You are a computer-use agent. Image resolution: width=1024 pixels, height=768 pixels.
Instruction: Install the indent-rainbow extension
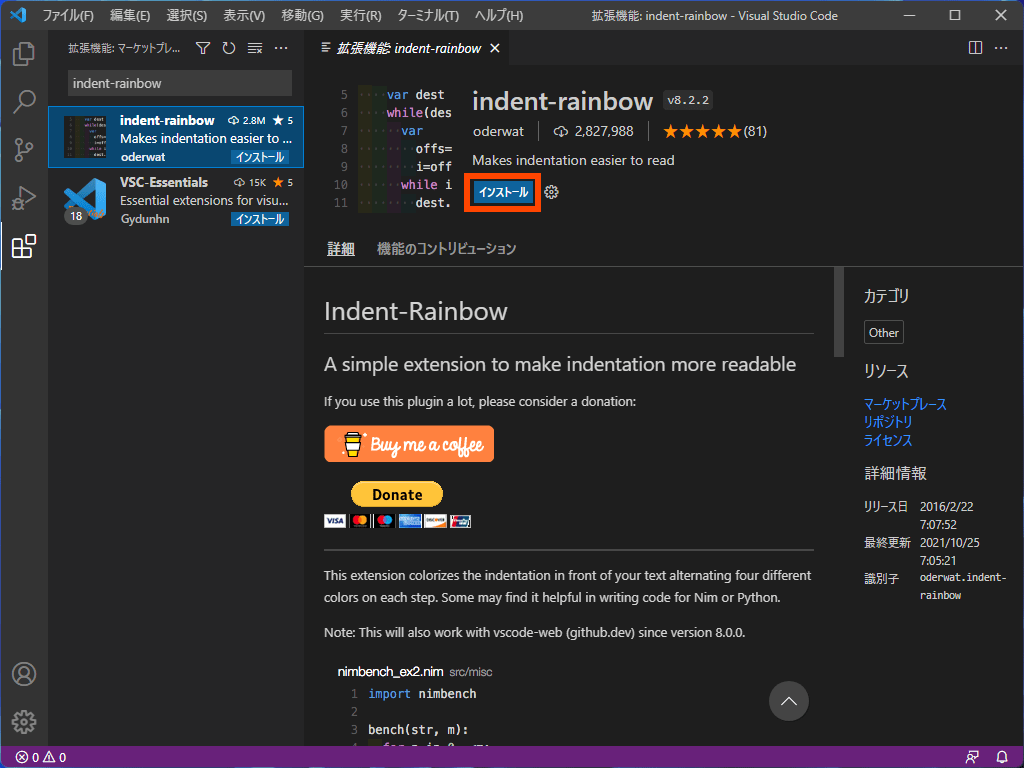coord(501,191)
